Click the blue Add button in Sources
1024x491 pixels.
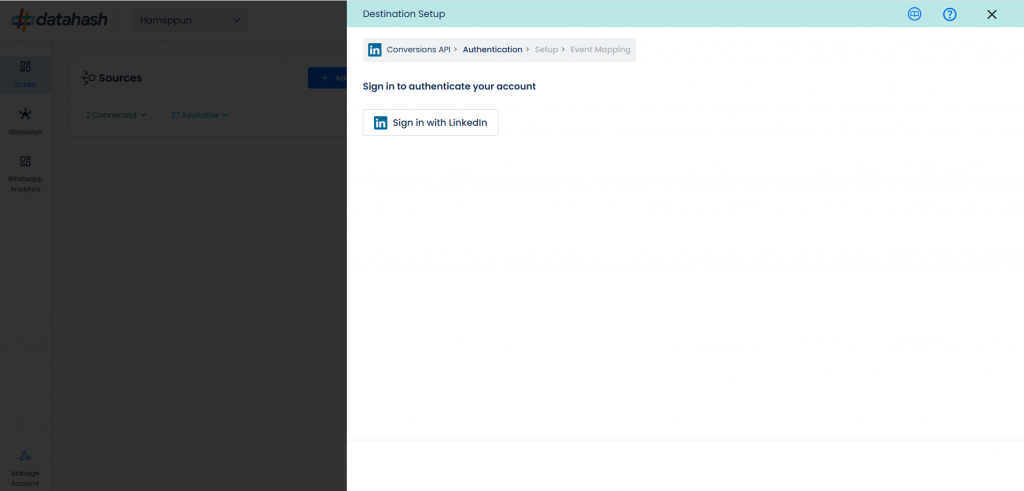[x=327, y=78]
